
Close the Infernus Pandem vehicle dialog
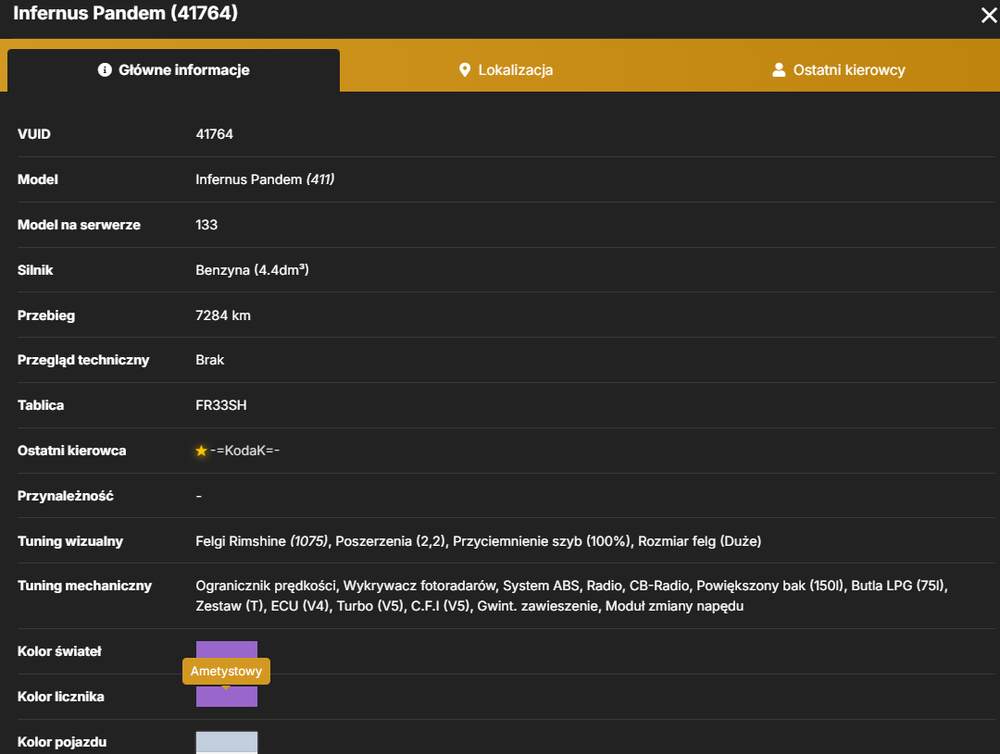pos(989,15)
